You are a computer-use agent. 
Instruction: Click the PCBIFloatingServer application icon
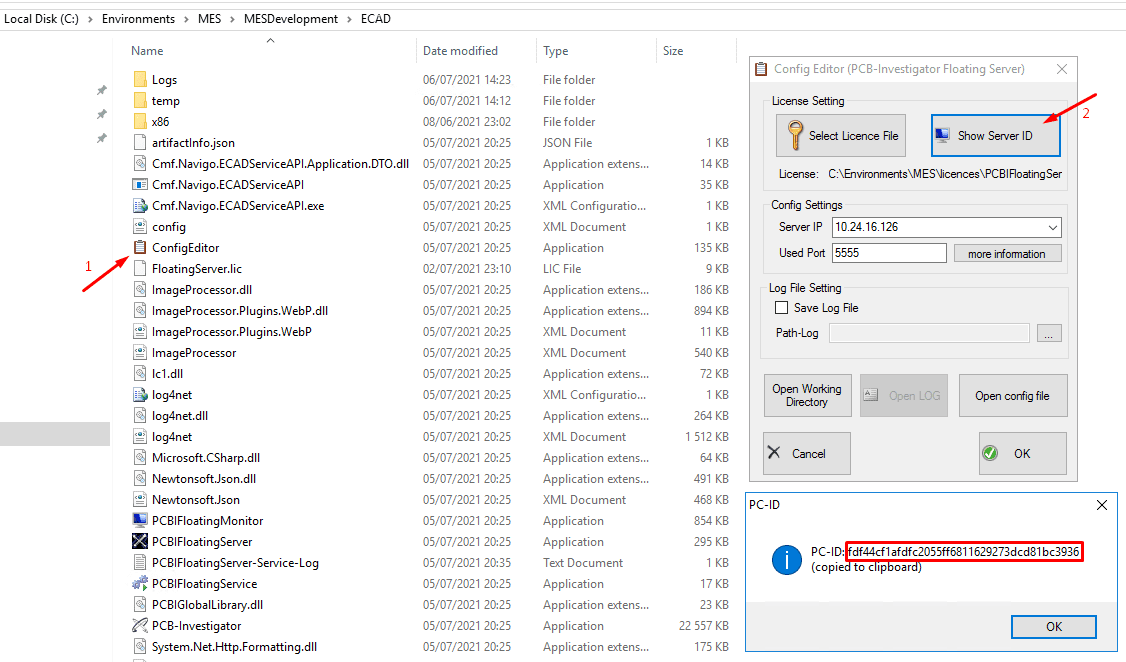pos(140,541)
